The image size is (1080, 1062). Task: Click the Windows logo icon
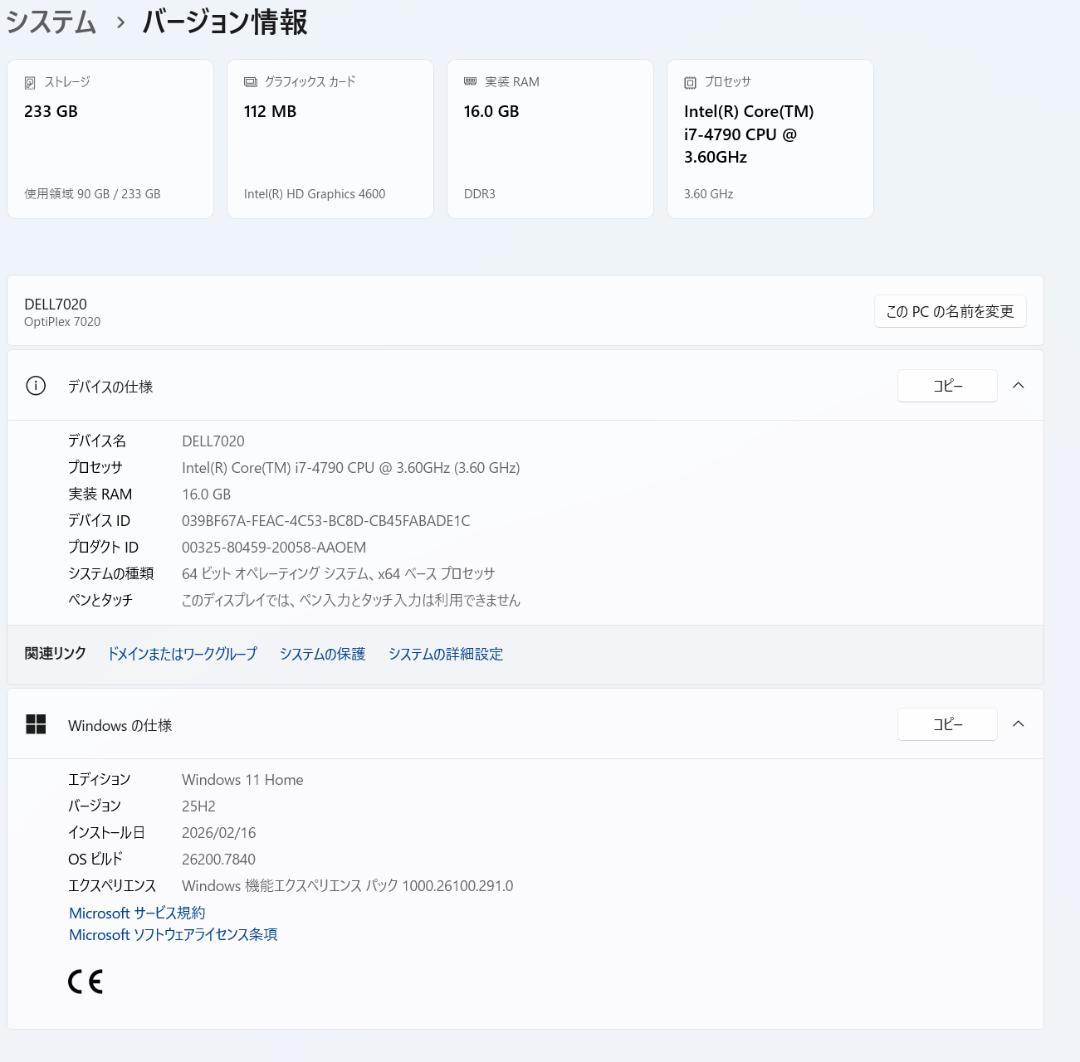click(x=36, y=724)
